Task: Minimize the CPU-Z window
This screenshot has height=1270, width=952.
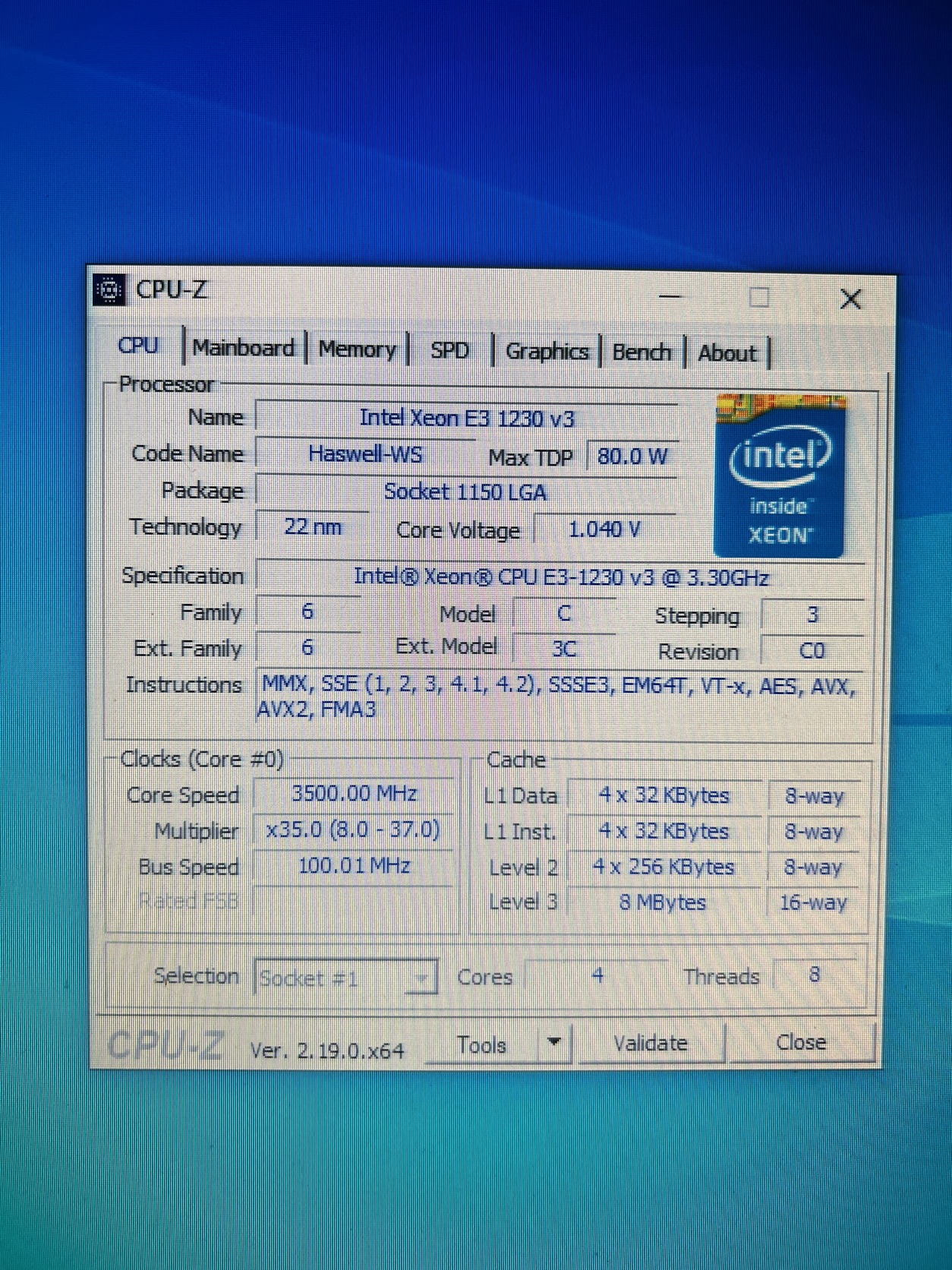Action: [670, 296]
